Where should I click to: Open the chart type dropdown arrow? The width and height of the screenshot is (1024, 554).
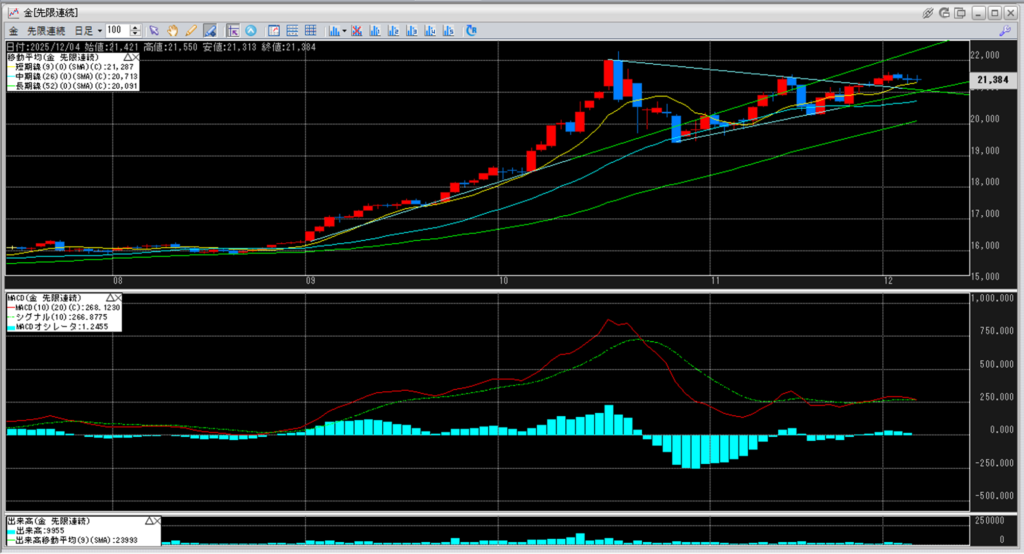pos(344,31)
